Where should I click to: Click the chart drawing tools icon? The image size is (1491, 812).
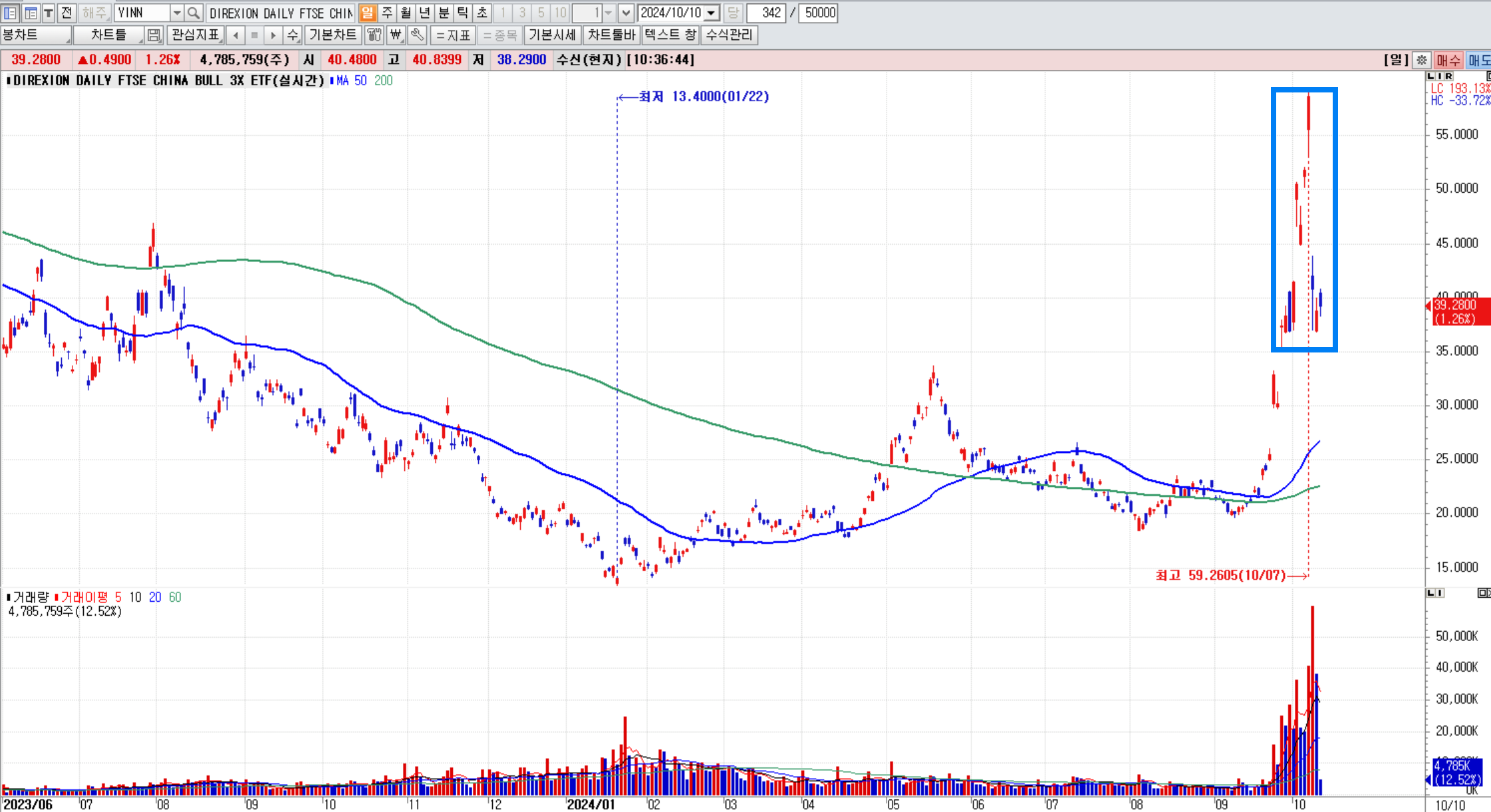374,35
